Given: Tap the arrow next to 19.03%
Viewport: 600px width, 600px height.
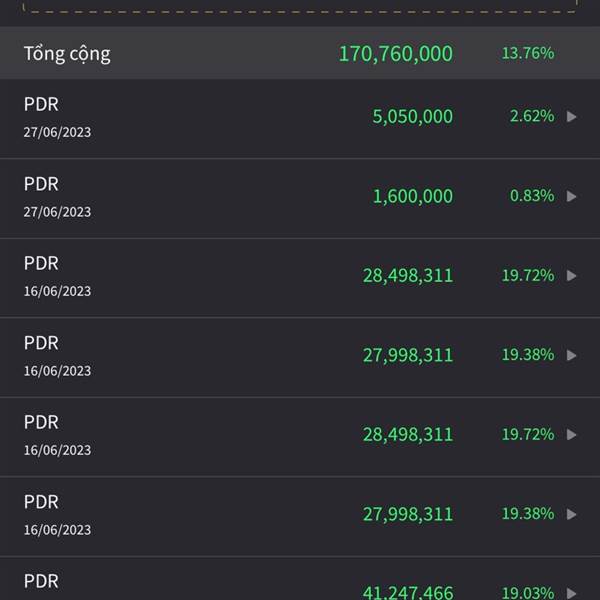Looking at the screenshot, I should [571, 593].
